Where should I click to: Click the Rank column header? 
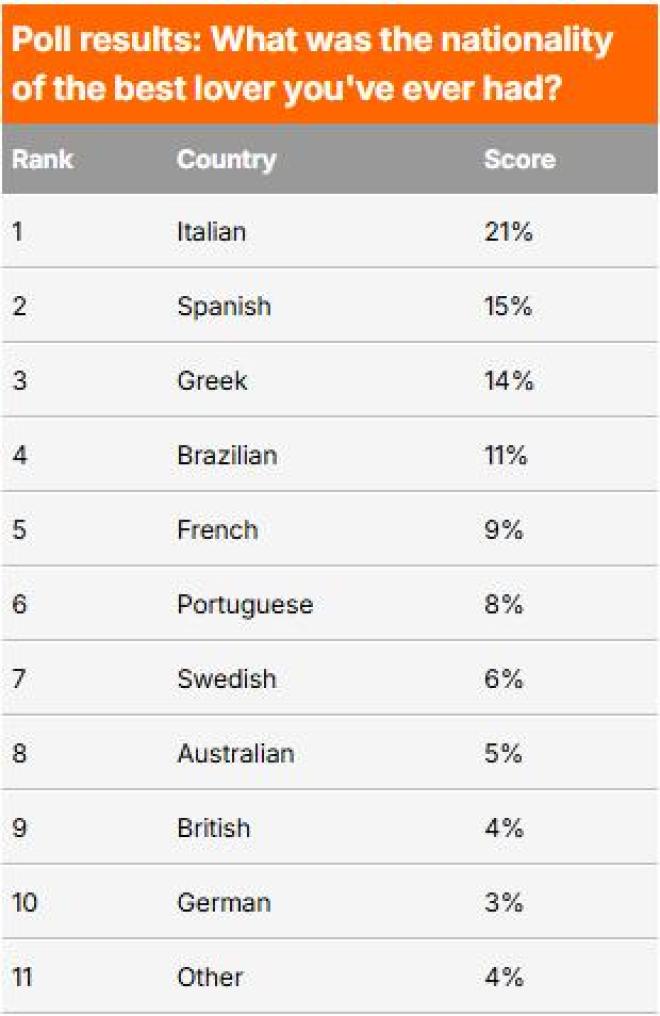(43, 159)
